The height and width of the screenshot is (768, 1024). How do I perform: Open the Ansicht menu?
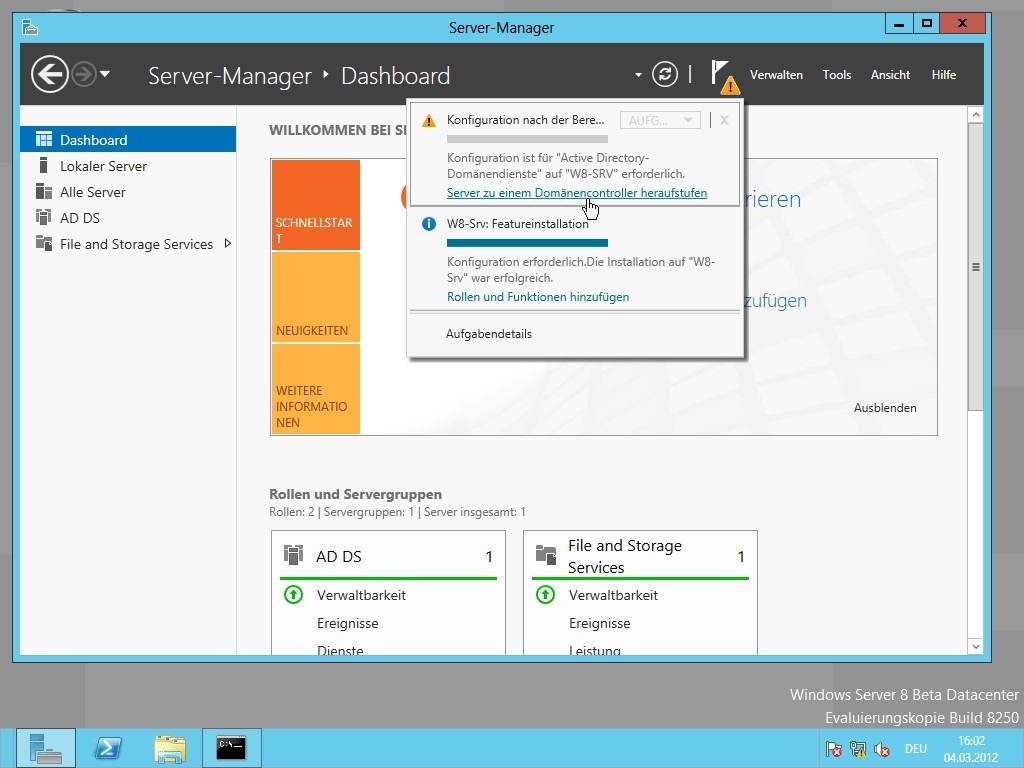(x=890, y=74)
